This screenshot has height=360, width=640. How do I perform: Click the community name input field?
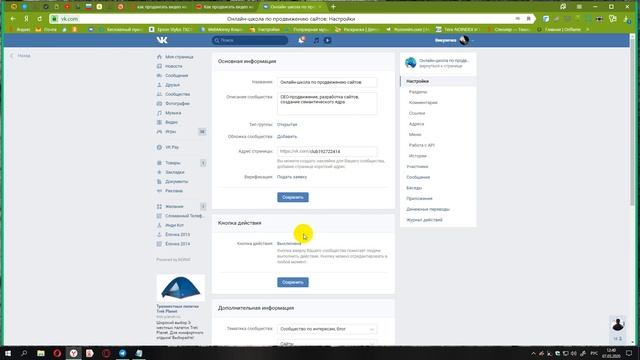327,82
